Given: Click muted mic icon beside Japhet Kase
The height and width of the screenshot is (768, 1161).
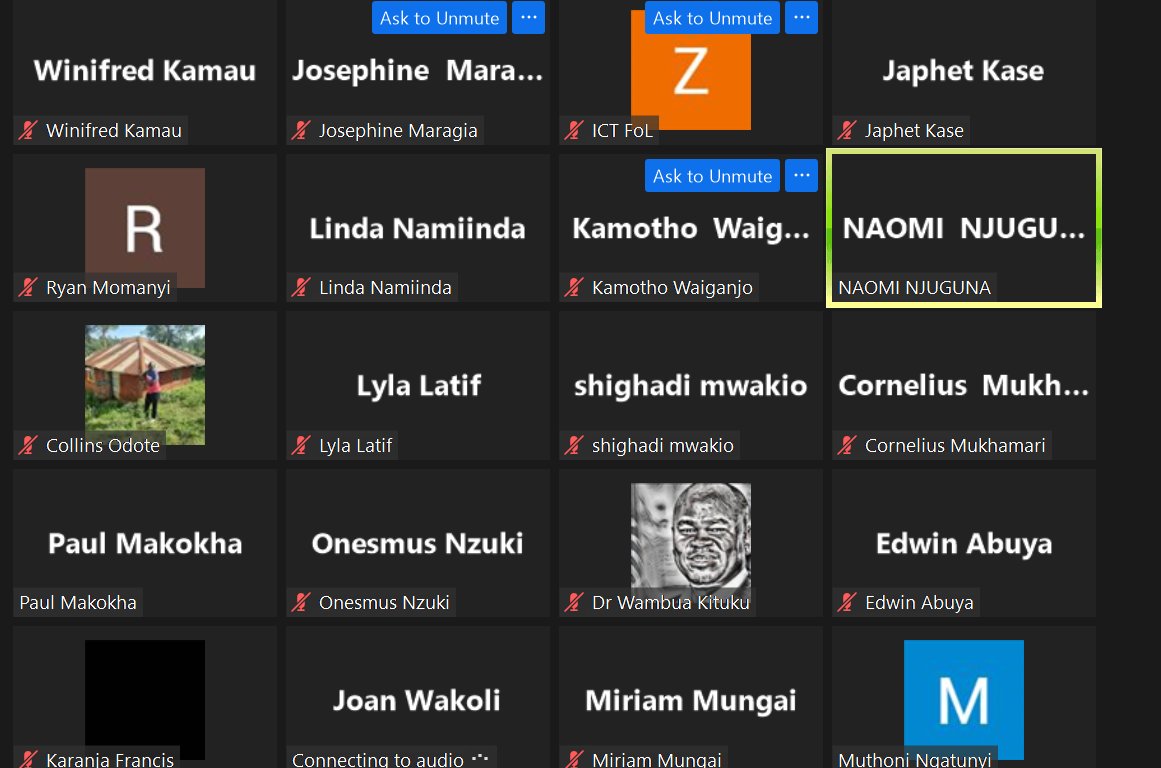Looking at the screenshot, I should (x=848, y=130).
